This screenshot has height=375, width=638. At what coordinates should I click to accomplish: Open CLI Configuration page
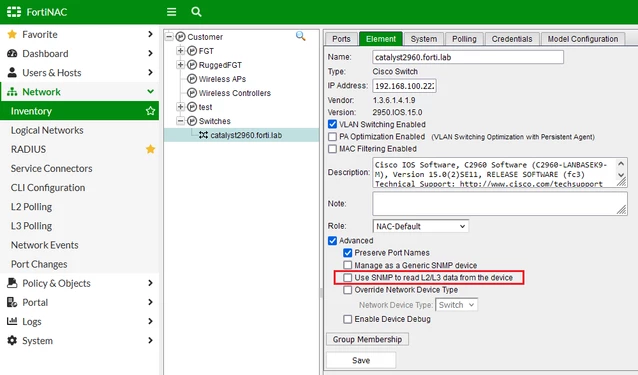(48, 188)
